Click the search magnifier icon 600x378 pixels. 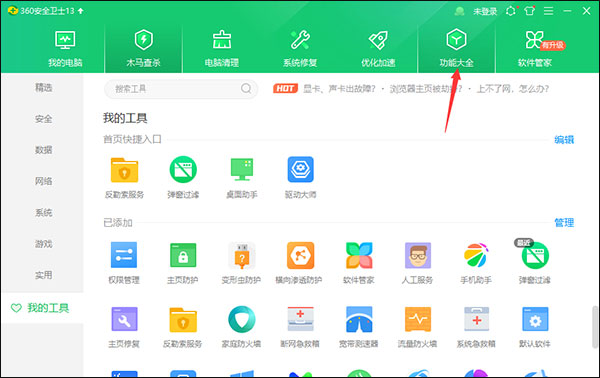pos(246,89)
